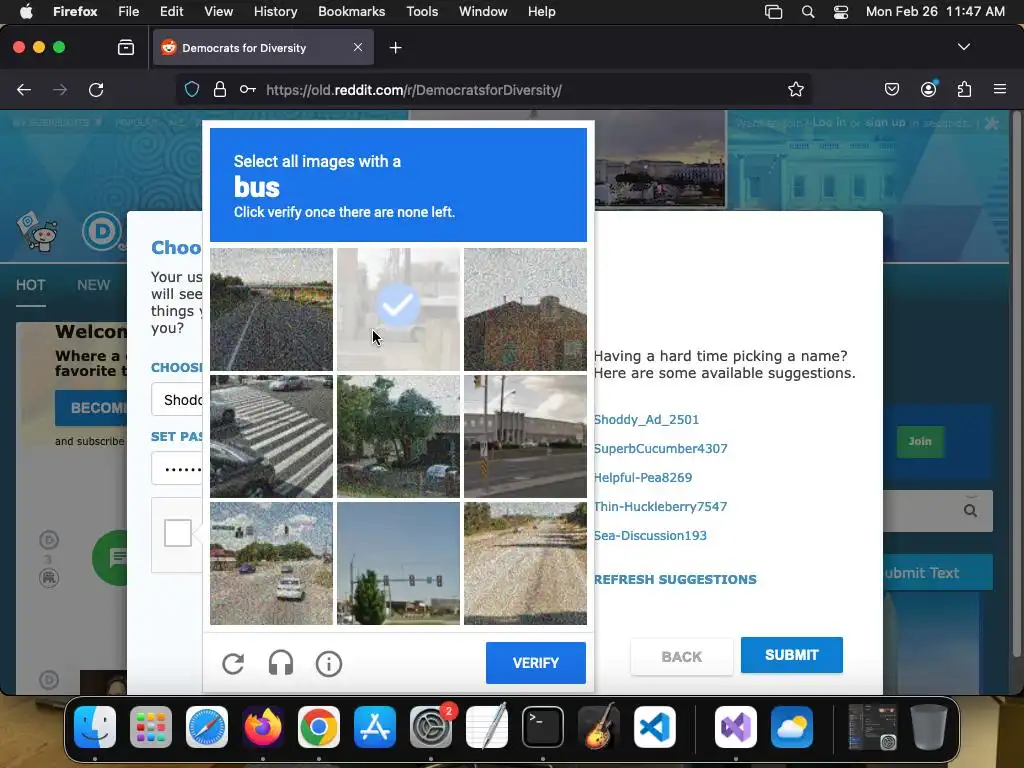Select the captcha tile showing the highway overpass
The height and width of the screenshot is (768, 1024).
(271, 309)
